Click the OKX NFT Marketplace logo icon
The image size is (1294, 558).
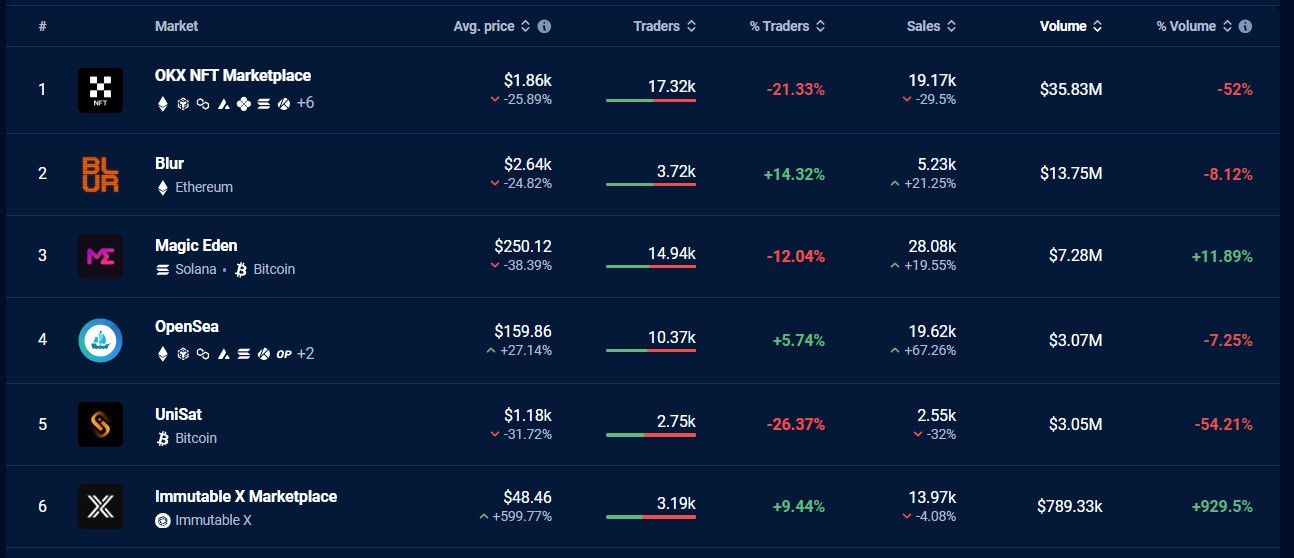click(x=100, y=90)
